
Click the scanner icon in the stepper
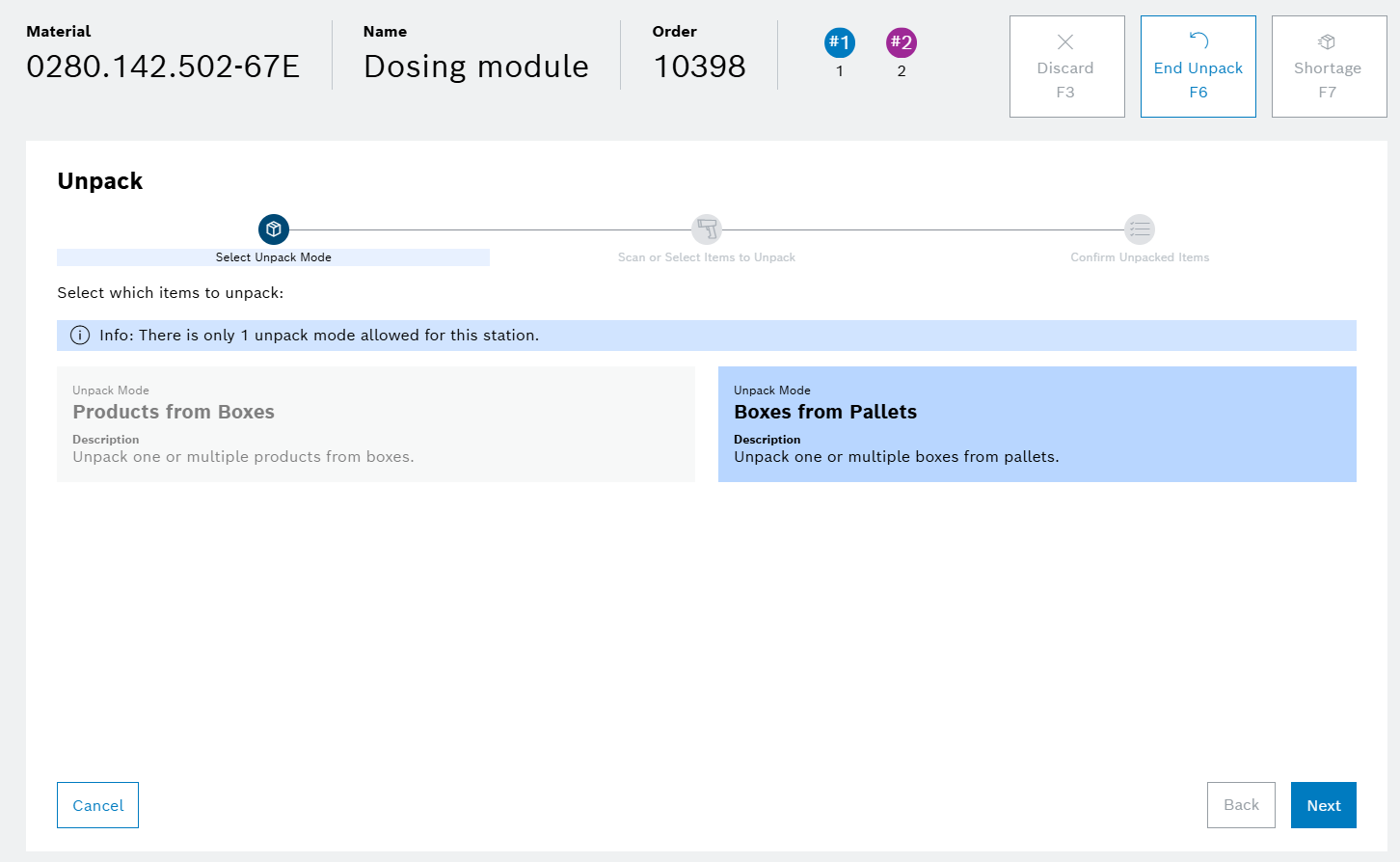[x=707, y=229]
